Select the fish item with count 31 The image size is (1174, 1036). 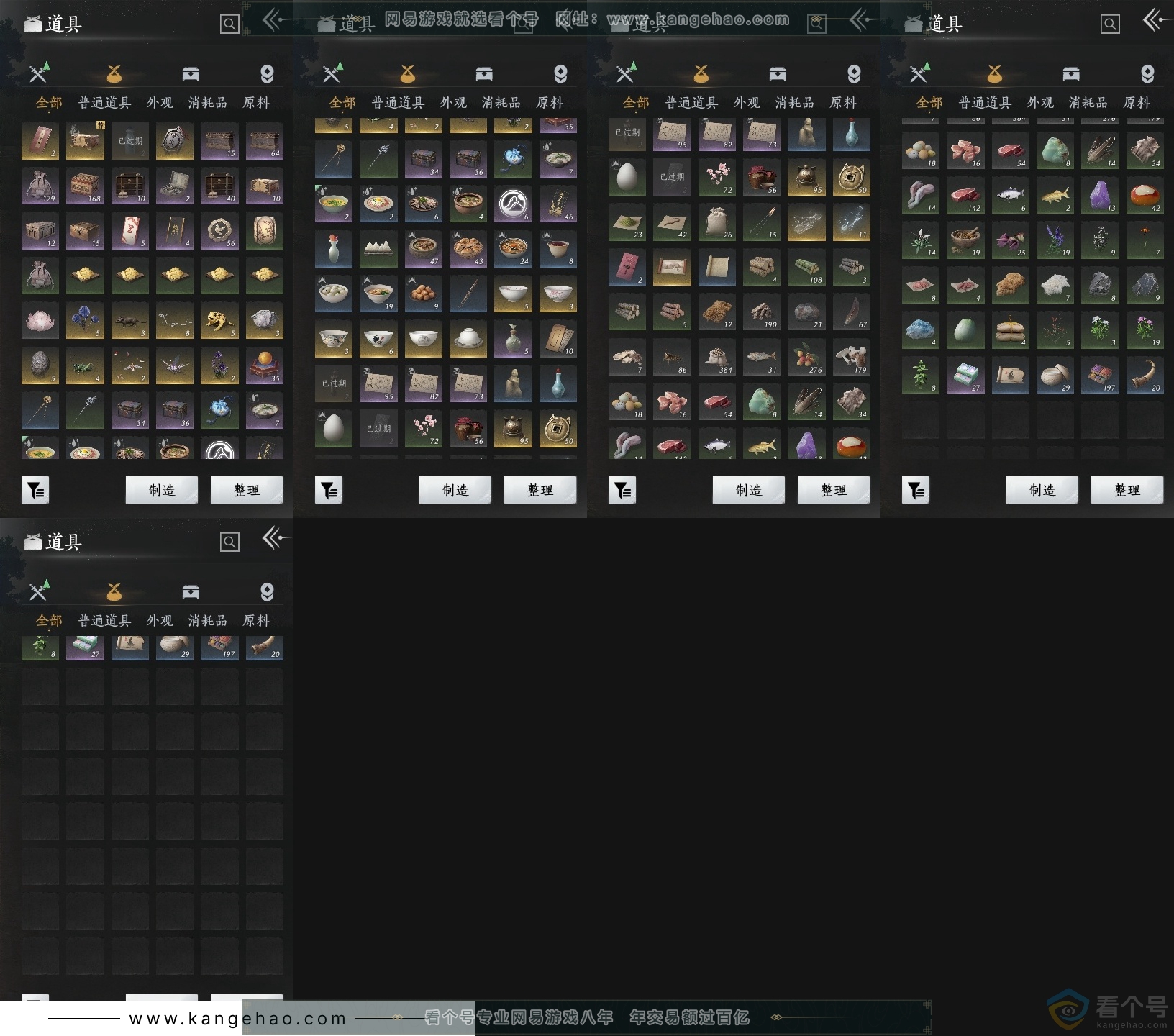tap(762, 357)
